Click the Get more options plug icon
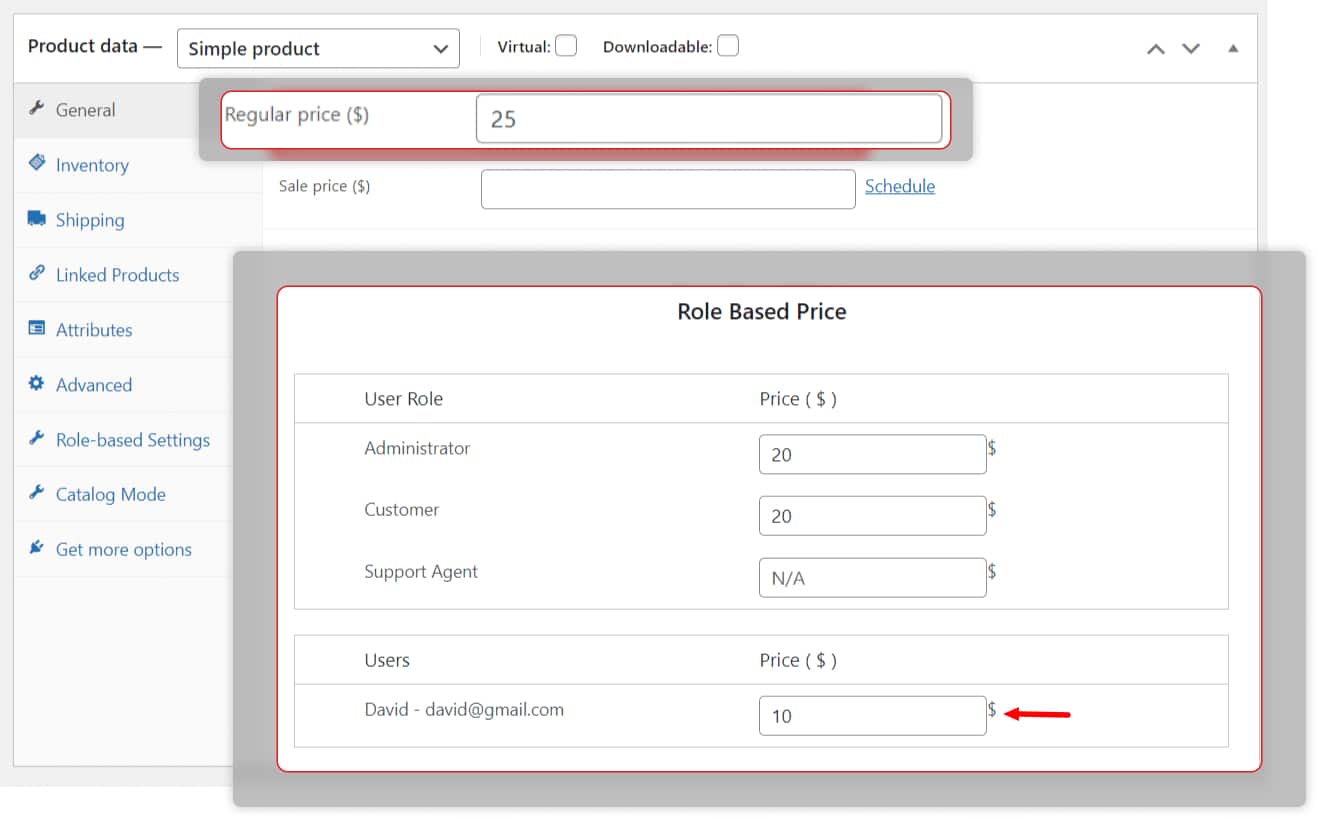The height and width of the screenshot is (819, 1318). point(37,547)
